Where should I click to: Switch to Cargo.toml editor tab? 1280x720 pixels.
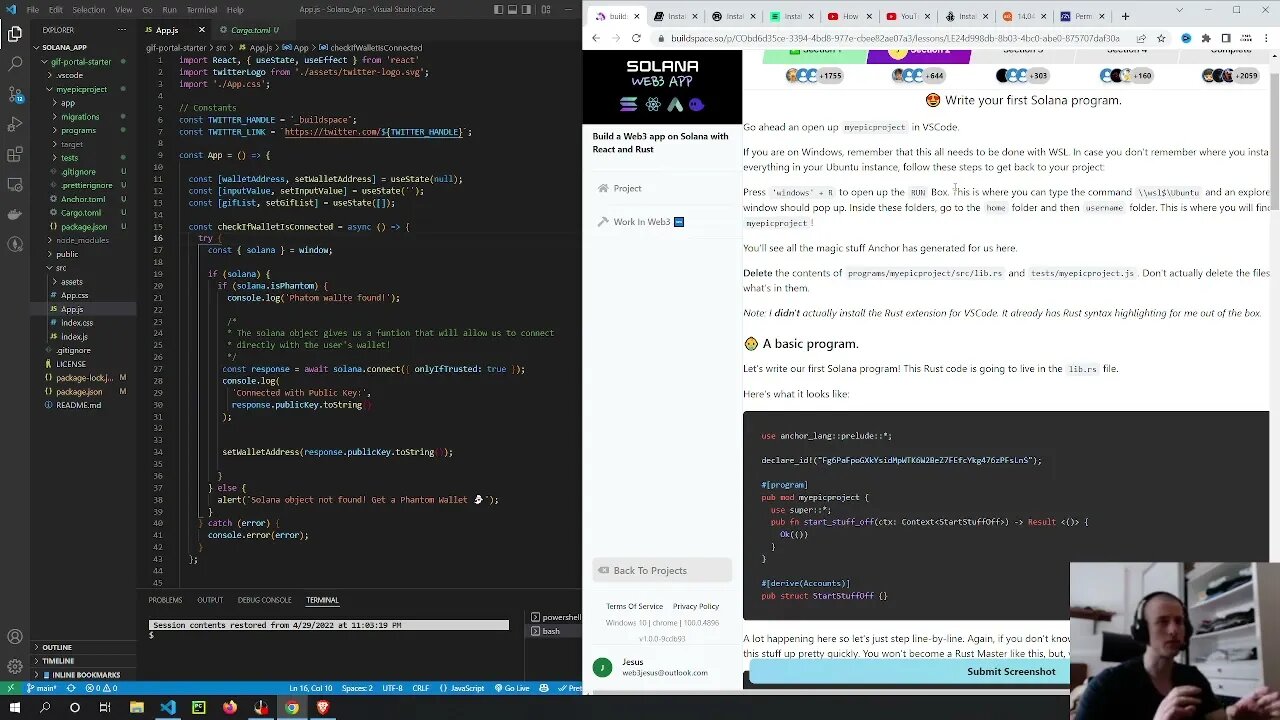coord(251,30)
